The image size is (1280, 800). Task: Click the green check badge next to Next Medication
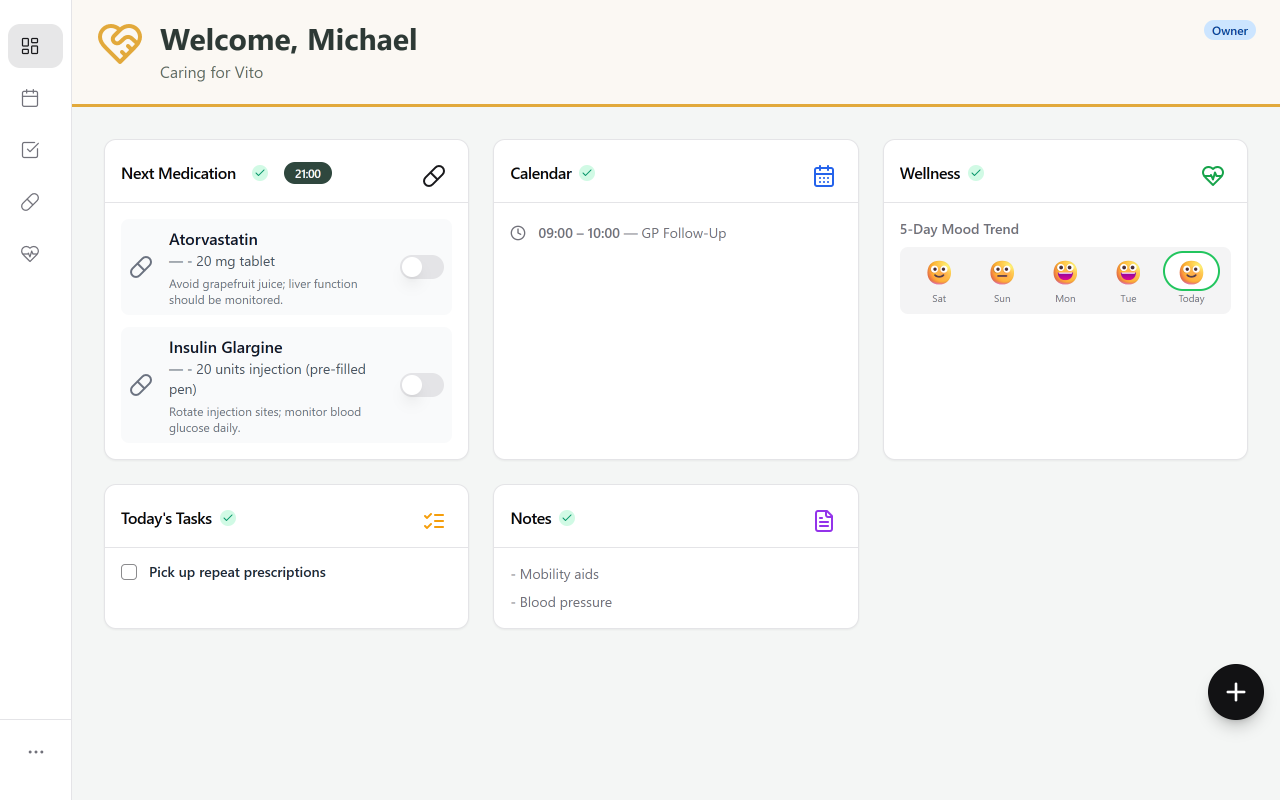click(x=260, y=173)
